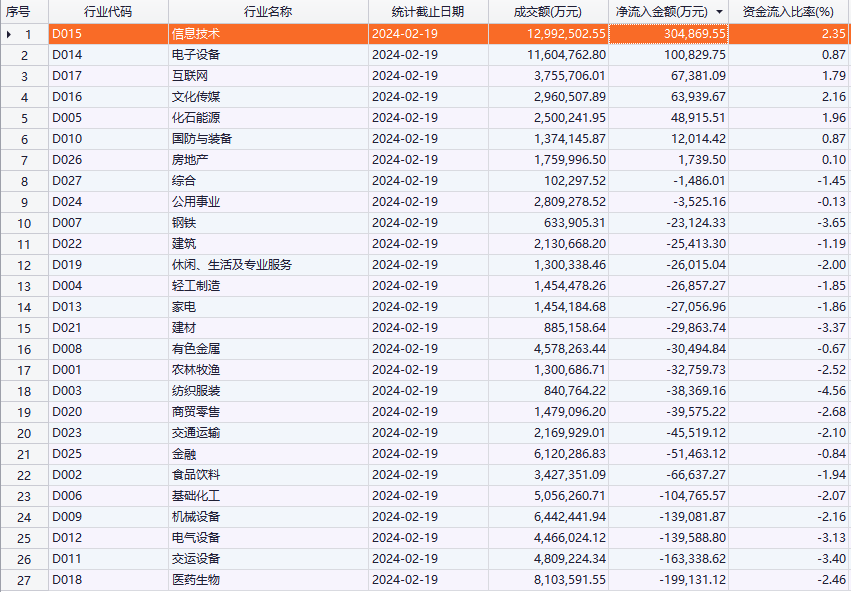Click the 统计截止日期 column header
The image size is (851, 592).
[428, 12]
